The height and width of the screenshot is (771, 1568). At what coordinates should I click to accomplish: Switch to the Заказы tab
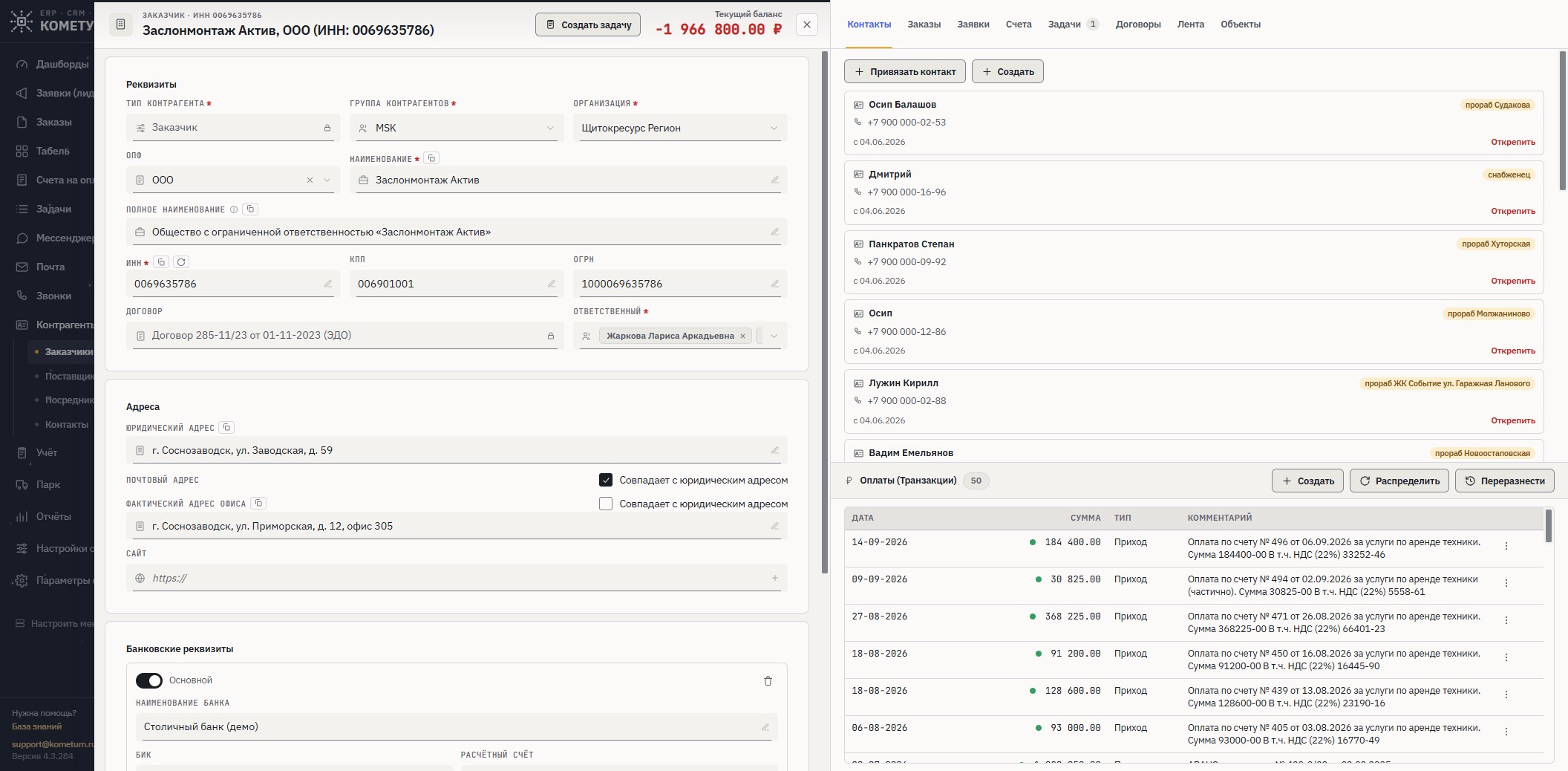(x=924, y=25)
